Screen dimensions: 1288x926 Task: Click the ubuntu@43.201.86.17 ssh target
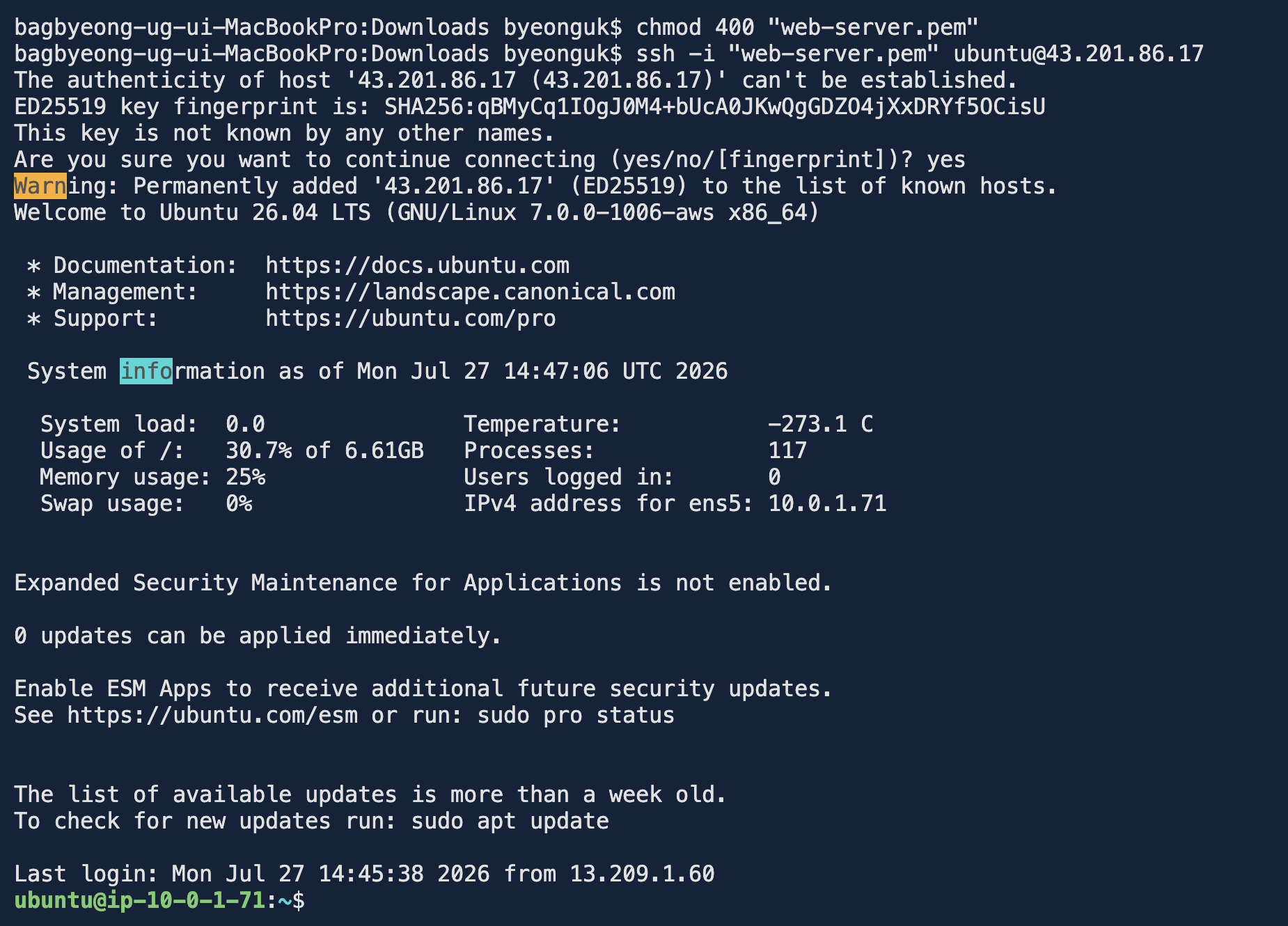[x=1078, y=54]
